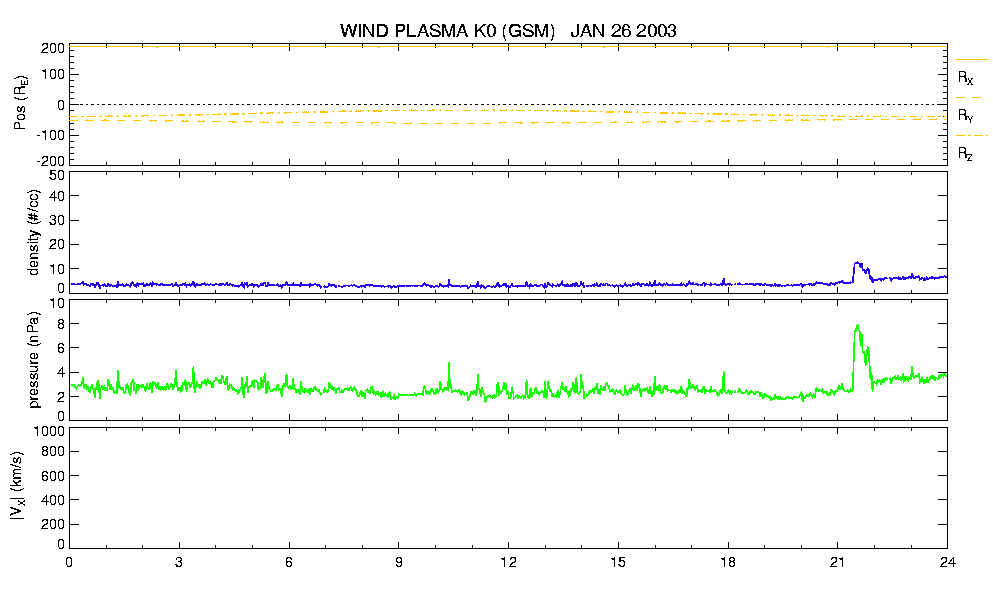Click the x-axis tick label 21
The image size is (993, 600).
(837, 562)
